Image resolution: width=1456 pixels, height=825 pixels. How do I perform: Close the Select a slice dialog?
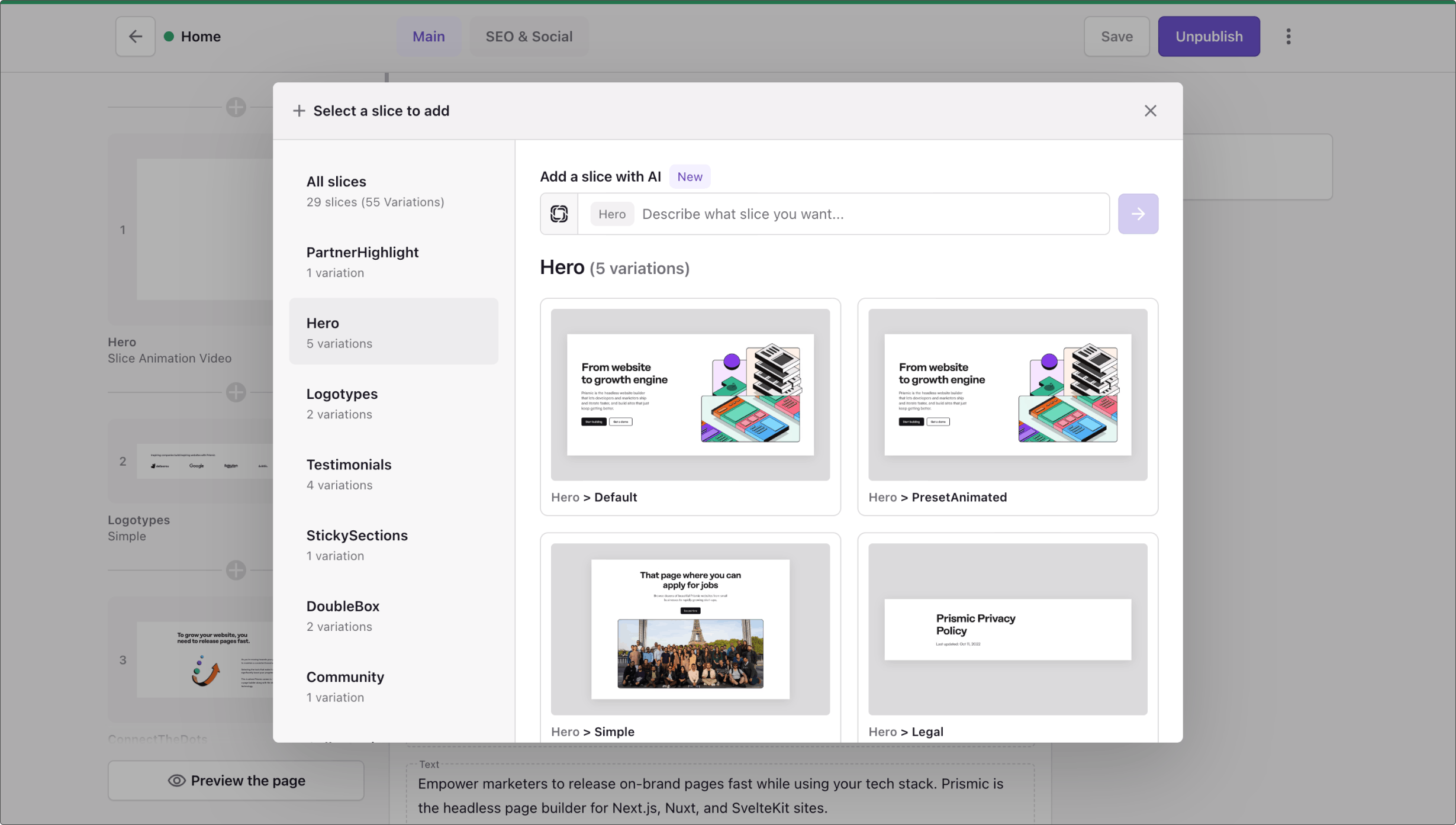pyautogui.click(x=1149, y=111)
